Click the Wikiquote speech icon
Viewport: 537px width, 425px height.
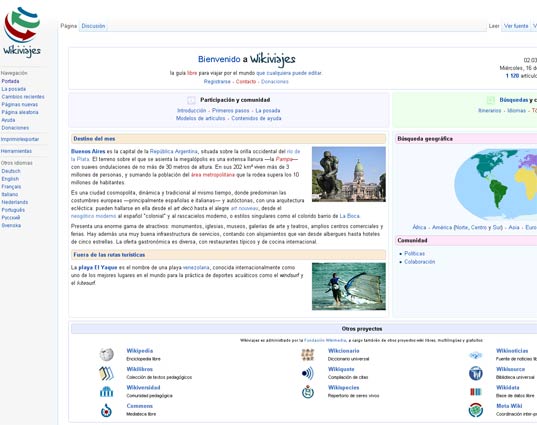click(308, 373)
